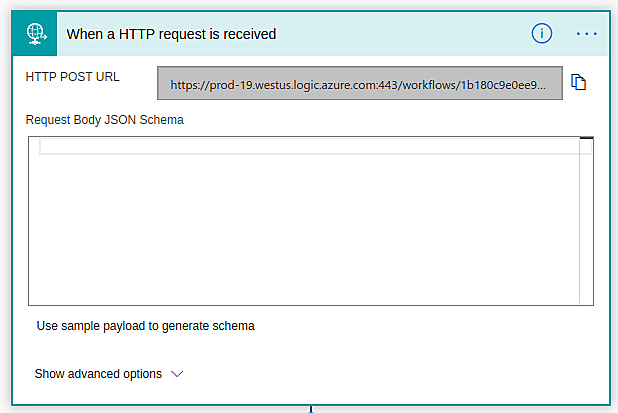618x413 pixels.
Task: Click the HTTP request trigger globe icon
Action: coord(36,33)
